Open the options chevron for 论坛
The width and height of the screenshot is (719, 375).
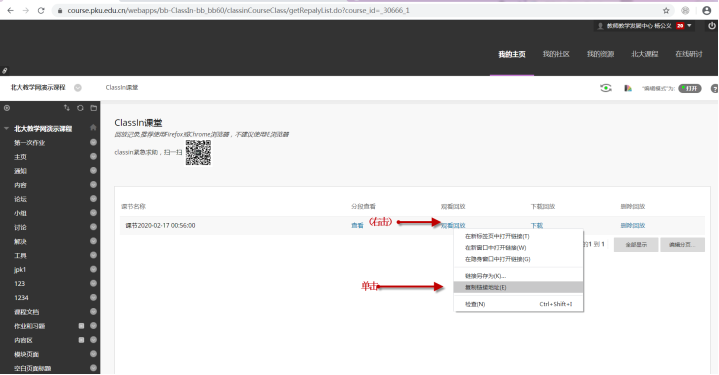coord(94,199)
